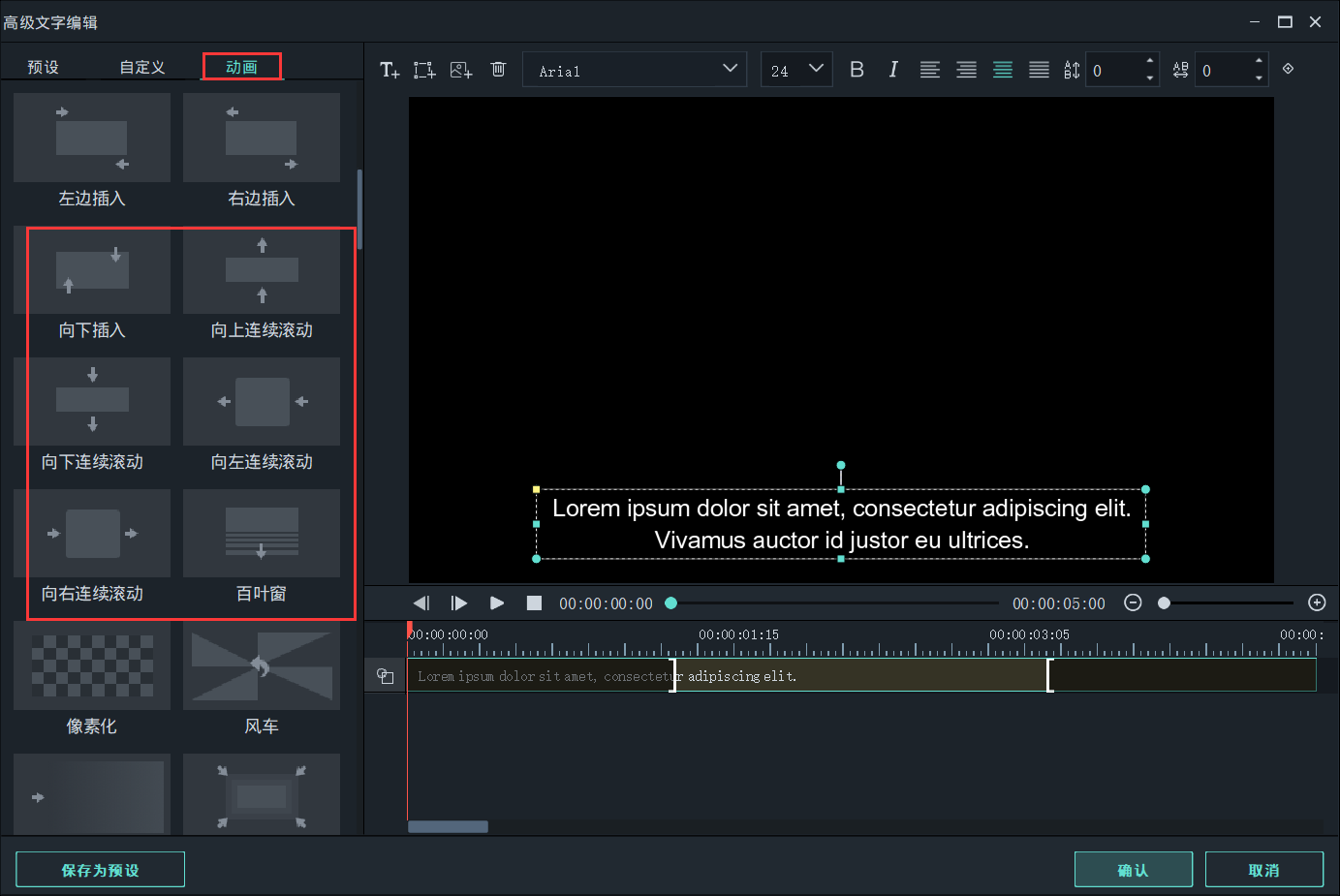Switch to the 预设 tab
This screenshot has height=896, width=1340.
click(x=44, y=67)
